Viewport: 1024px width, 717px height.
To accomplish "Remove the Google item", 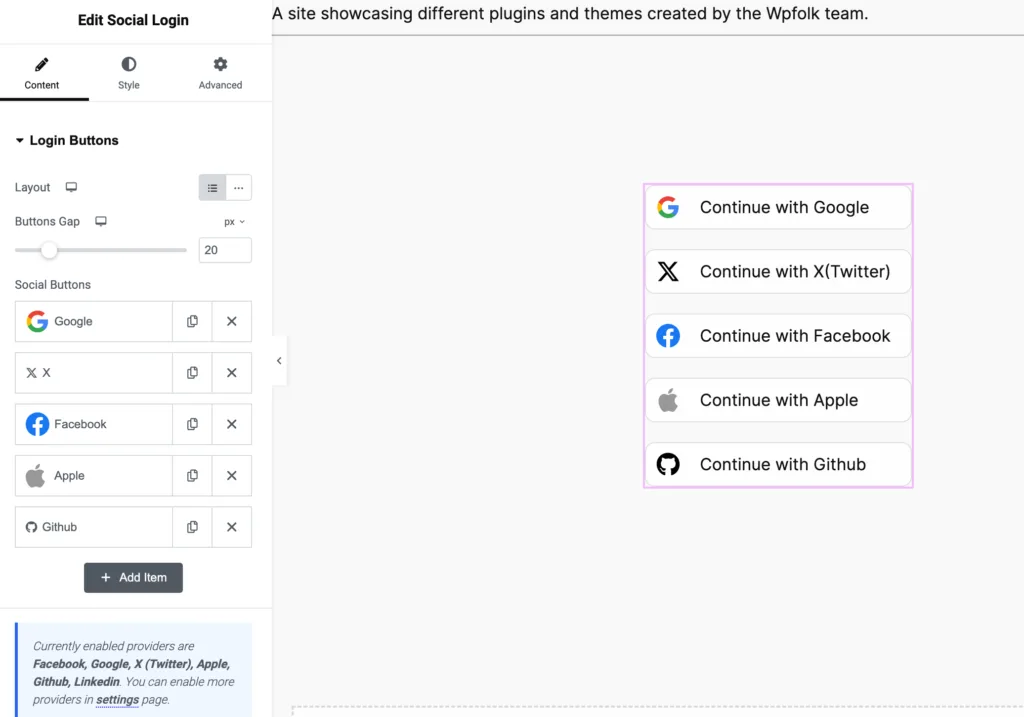I will (231, 321).
